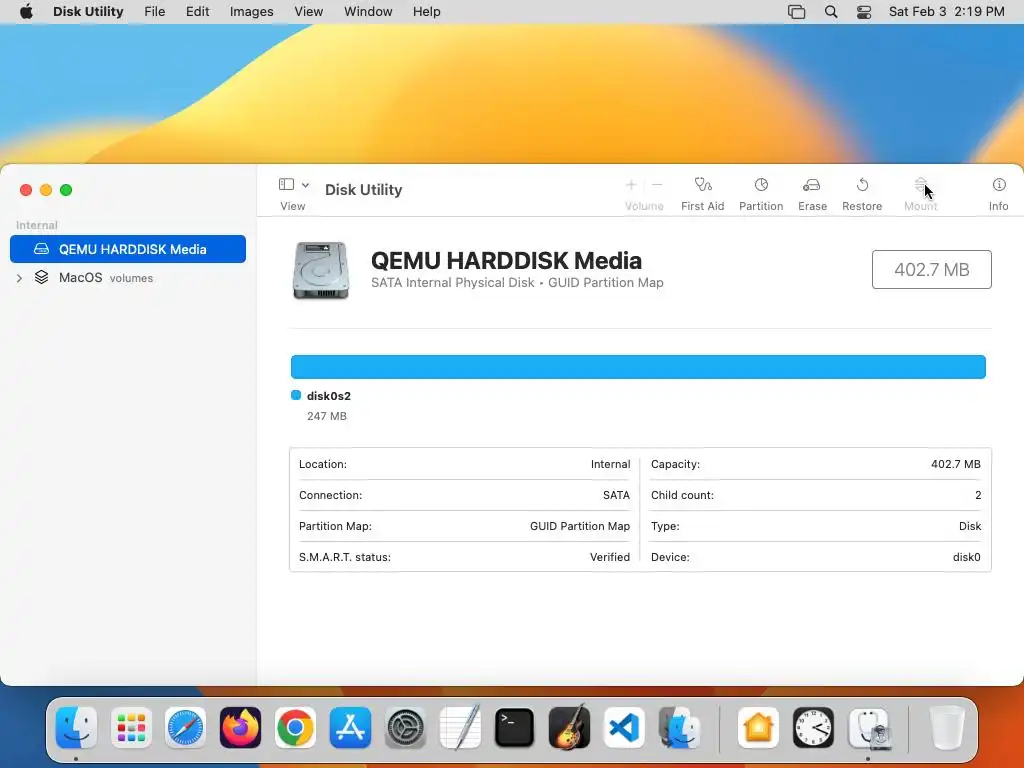Click the Connection SATA value
Image resolution: width=1024 pixels, height=768 pixels.
click(x=616, y=495)
